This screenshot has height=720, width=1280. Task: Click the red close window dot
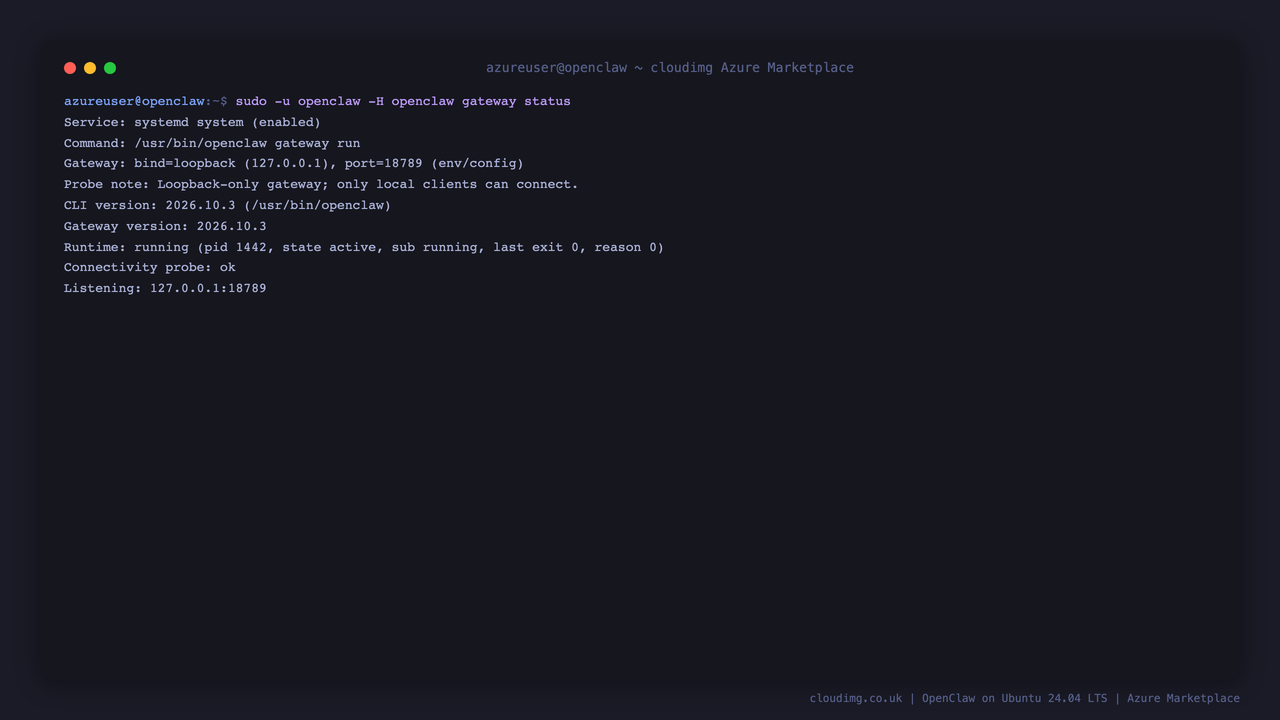tap(70, 68)
